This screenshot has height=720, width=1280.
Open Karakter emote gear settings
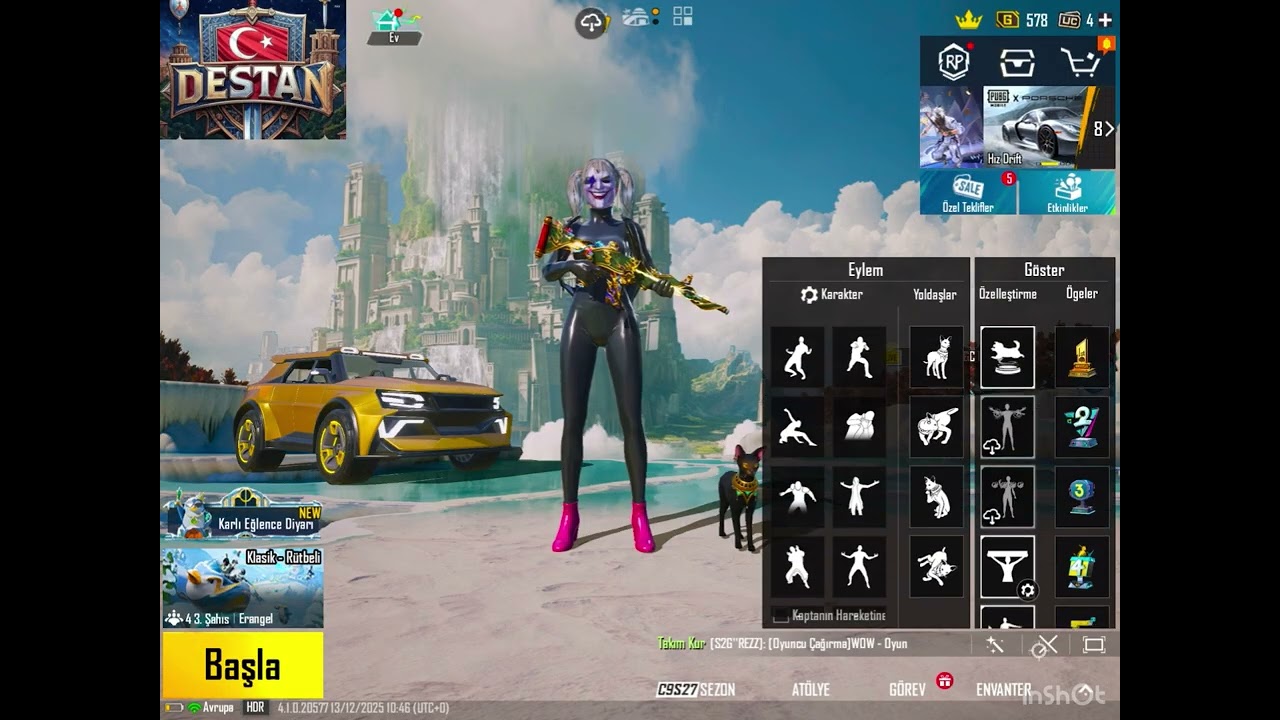click(x=809, y=295)
